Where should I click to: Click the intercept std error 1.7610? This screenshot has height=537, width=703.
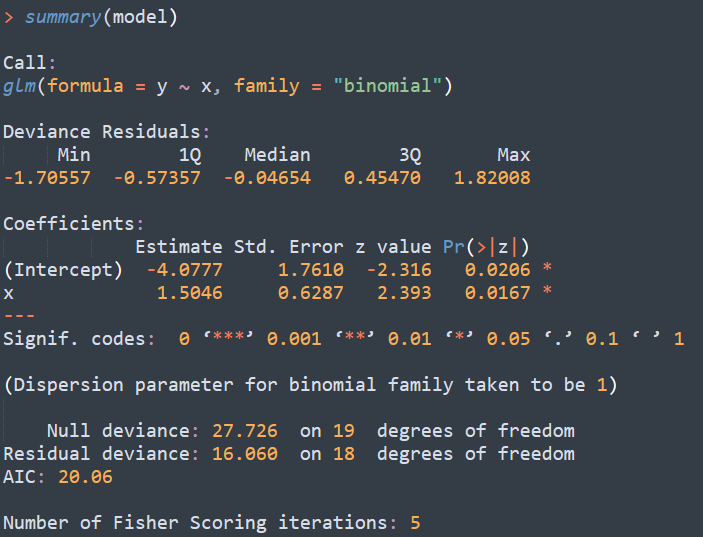pos(311,270)
